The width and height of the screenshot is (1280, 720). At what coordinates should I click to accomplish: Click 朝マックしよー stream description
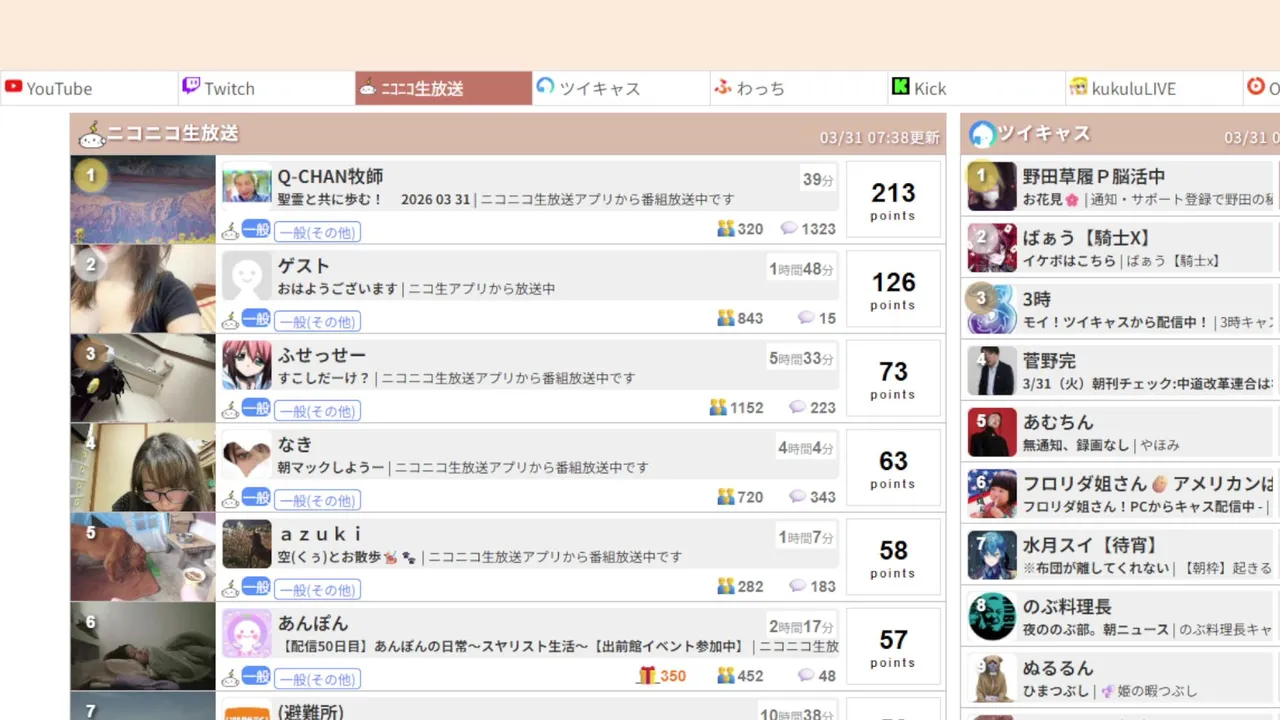click(463, 468)
